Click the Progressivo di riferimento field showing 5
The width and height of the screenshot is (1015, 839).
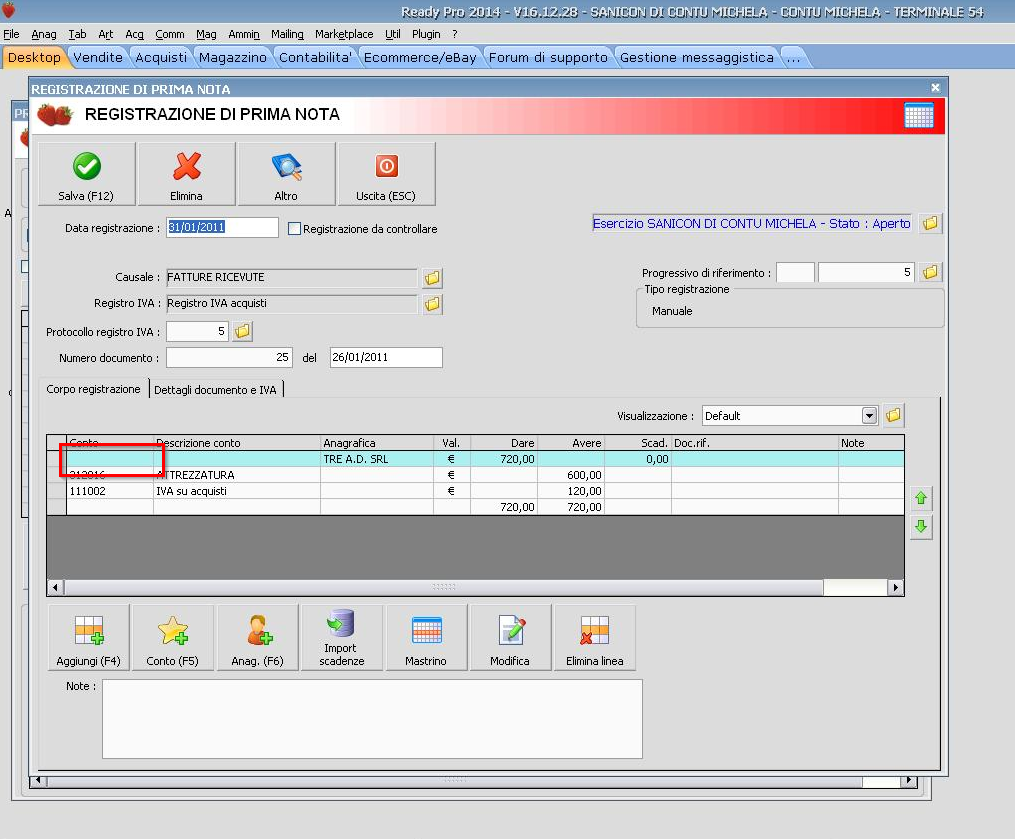(x=866, y=273)
